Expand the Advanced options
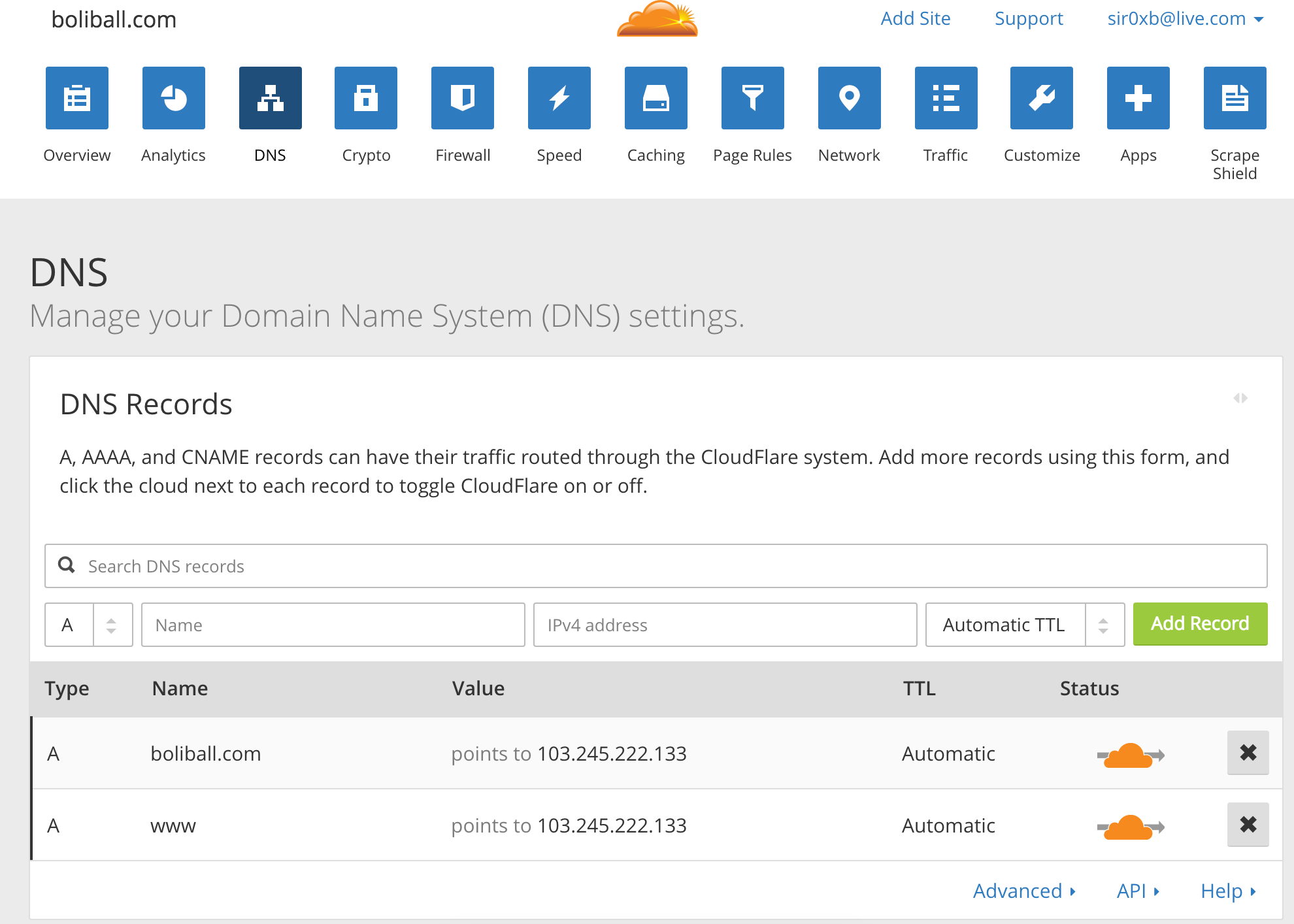Screen dimensions: 1294x924 (1024, 891)
